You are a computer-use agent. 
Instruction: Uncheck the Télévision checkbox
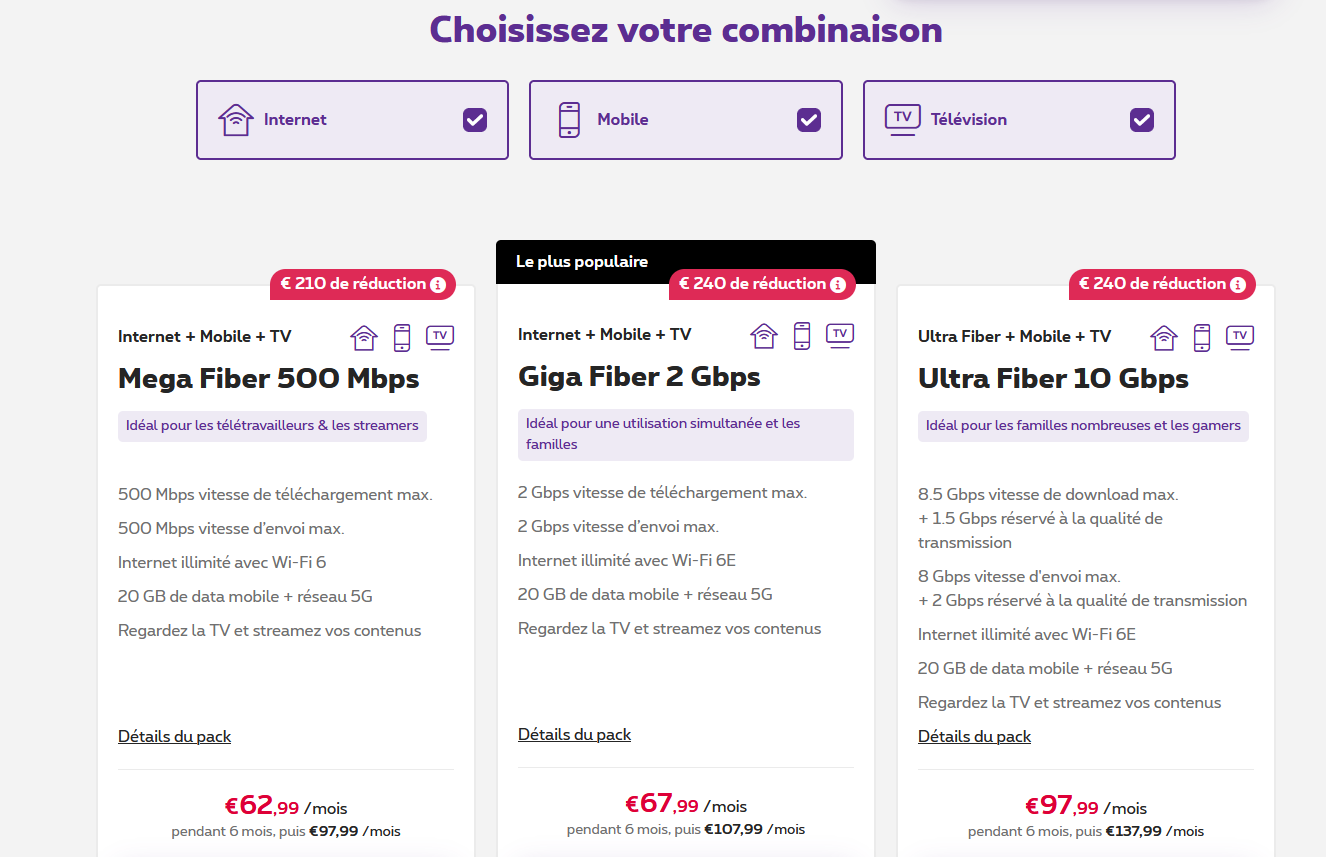click(1142, 120)
